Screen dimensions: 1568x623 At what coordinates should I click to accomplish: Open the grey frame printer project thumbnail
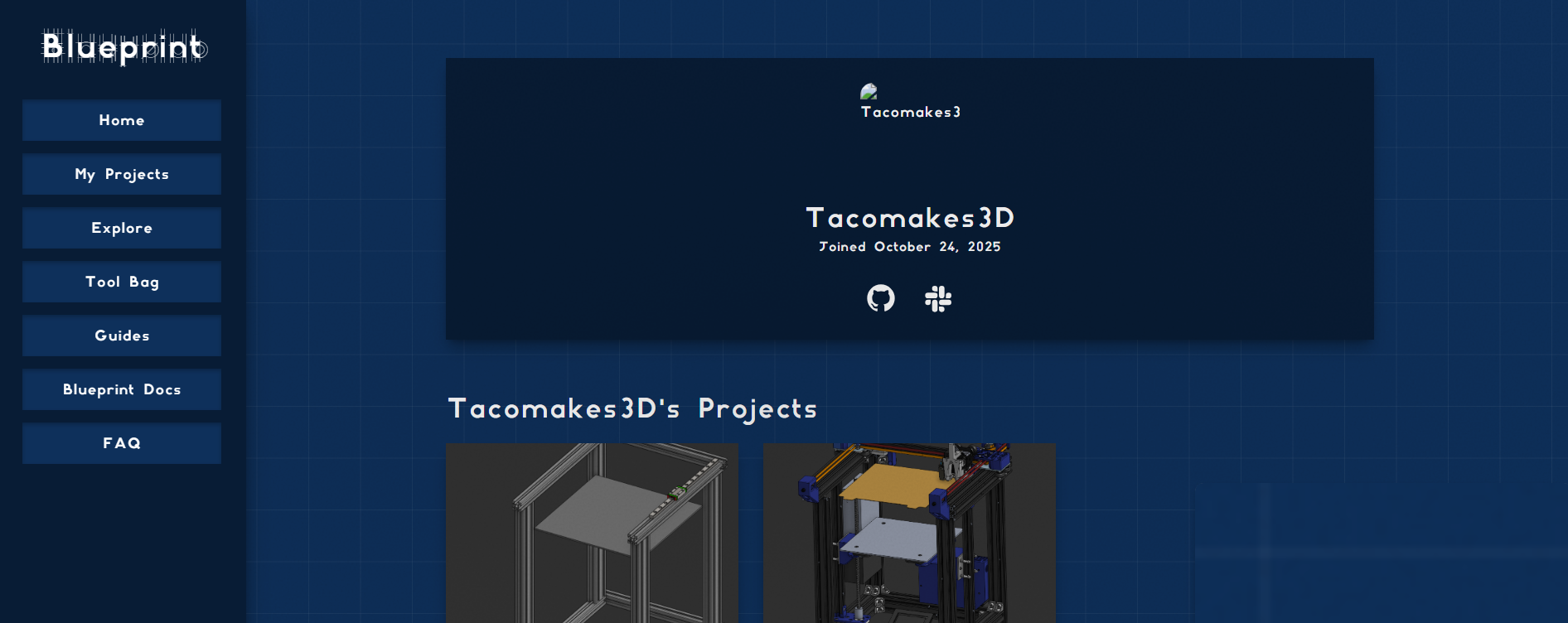click(592, 533)
